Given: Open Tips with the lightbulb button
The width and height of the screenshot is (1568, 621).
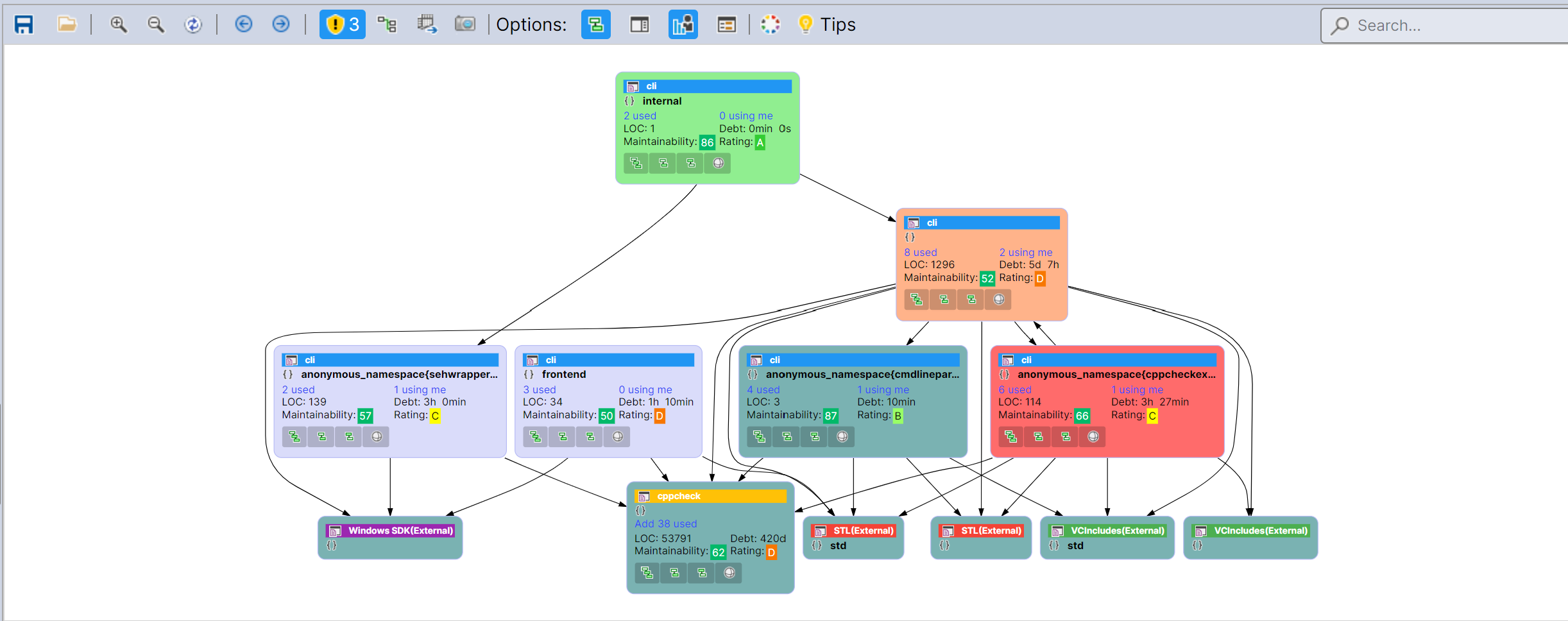Looking at the screenshot, I should coord(806,24).
